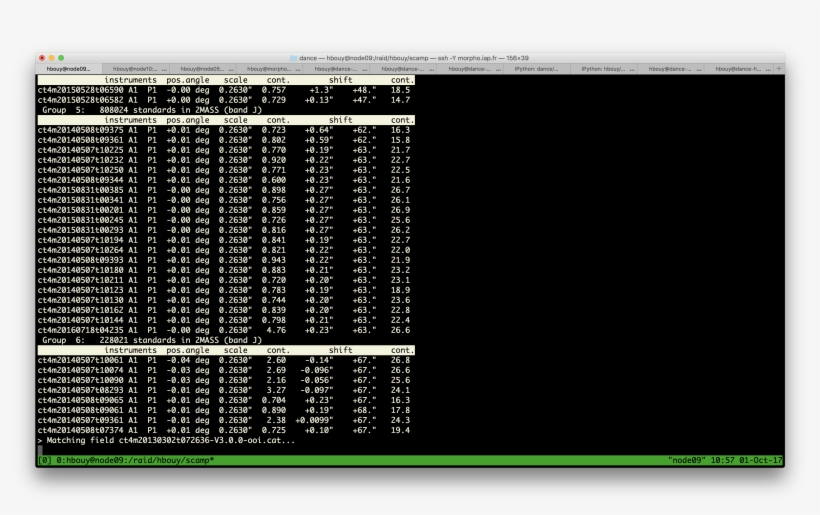The image size is (820, 515).
Task: Click the filename ct4m20140507t10180
Action: pos(81,270)
